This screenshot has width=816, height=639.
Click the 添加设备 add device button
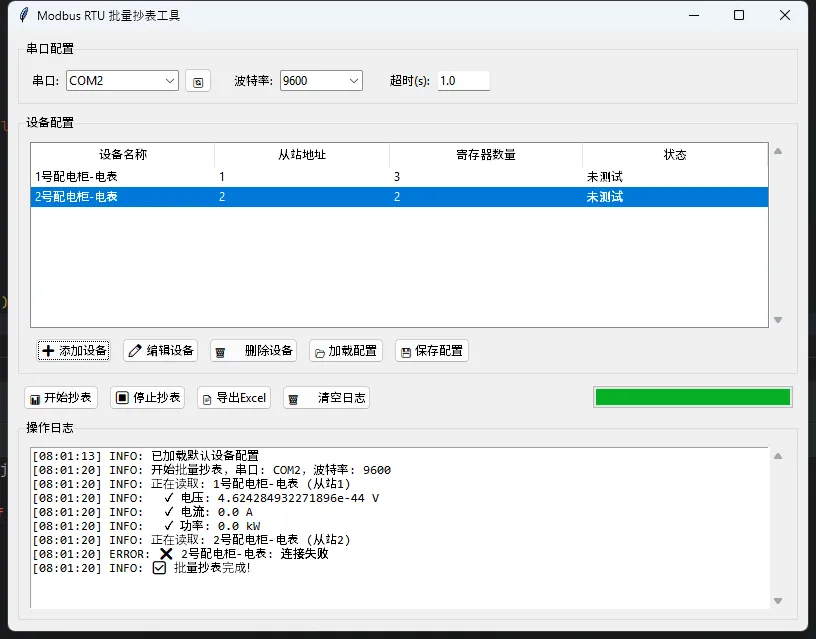click(x=73, y=351)
